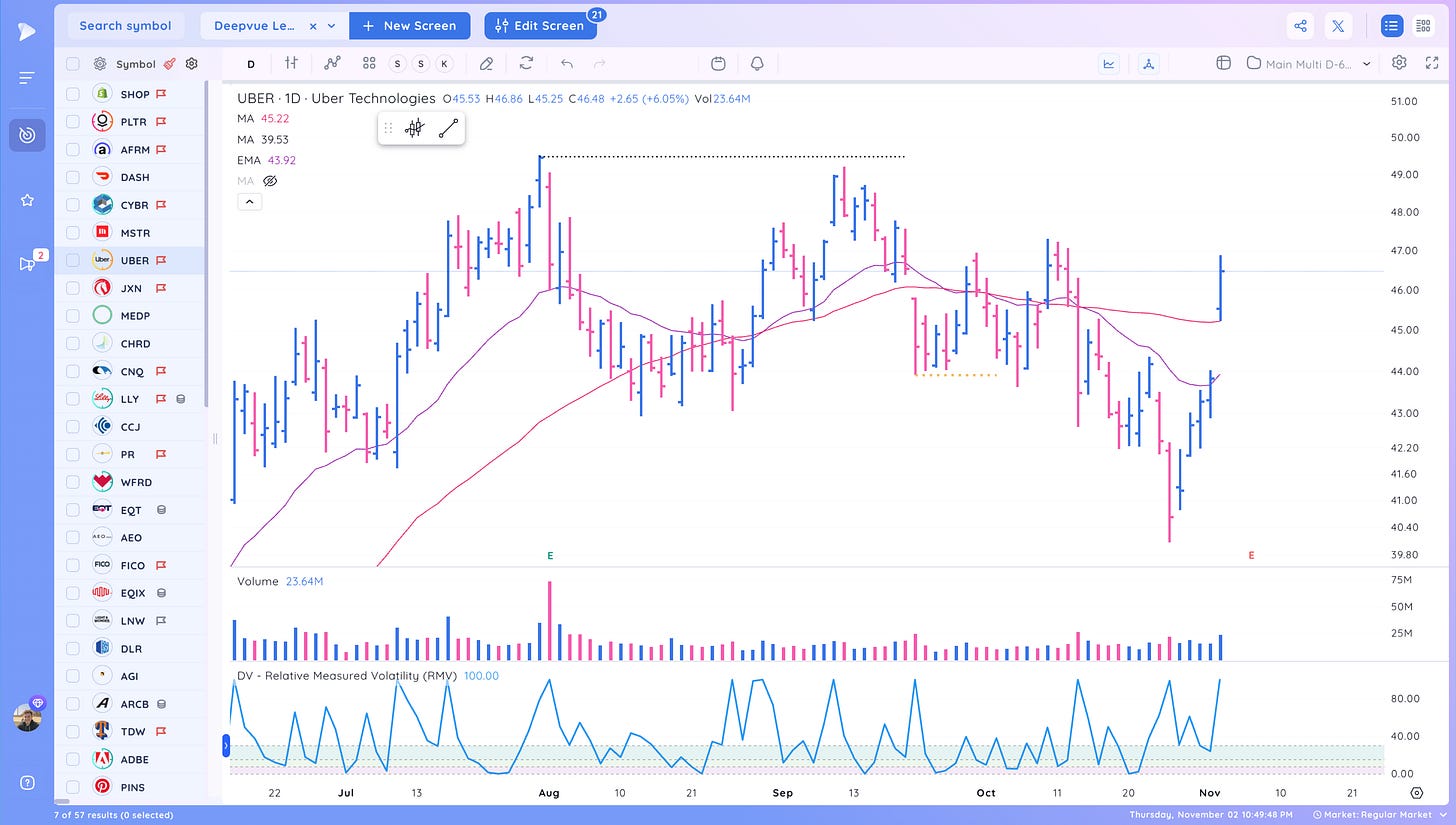This screenshot has width=1456, height=825.
Task: Select the candlestick crosshair tool in floating toolbar
Action: tap(414, 128)
